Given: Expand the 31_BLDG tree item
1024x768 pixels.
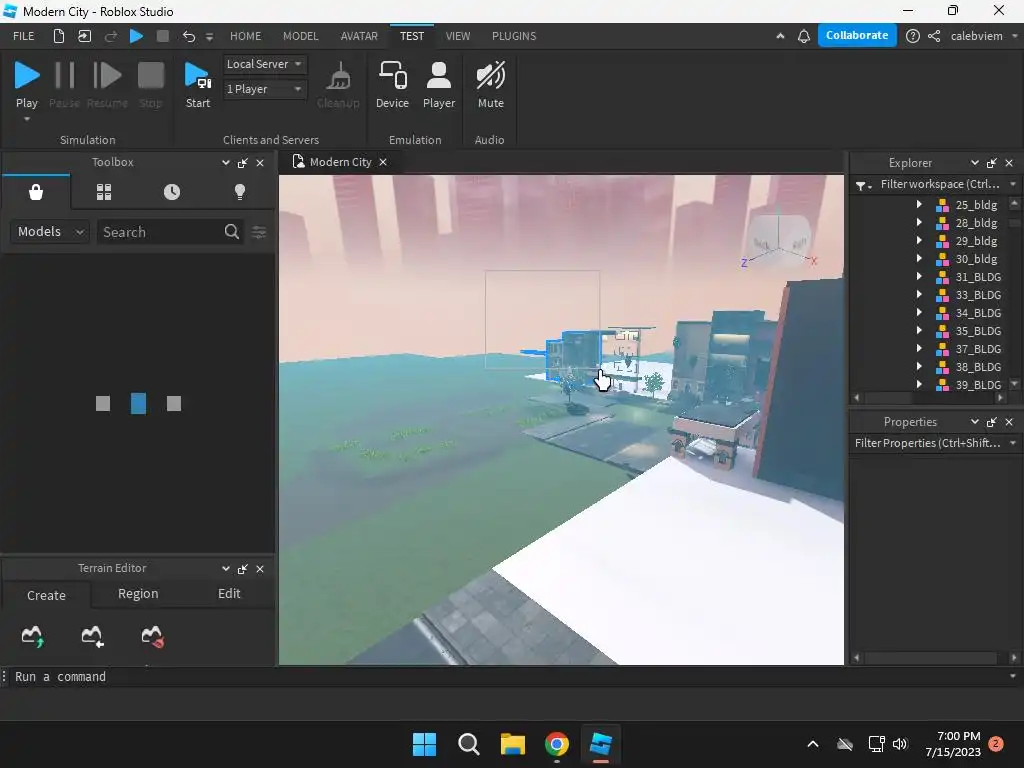Looking at the screenshot, I should 920,276.
